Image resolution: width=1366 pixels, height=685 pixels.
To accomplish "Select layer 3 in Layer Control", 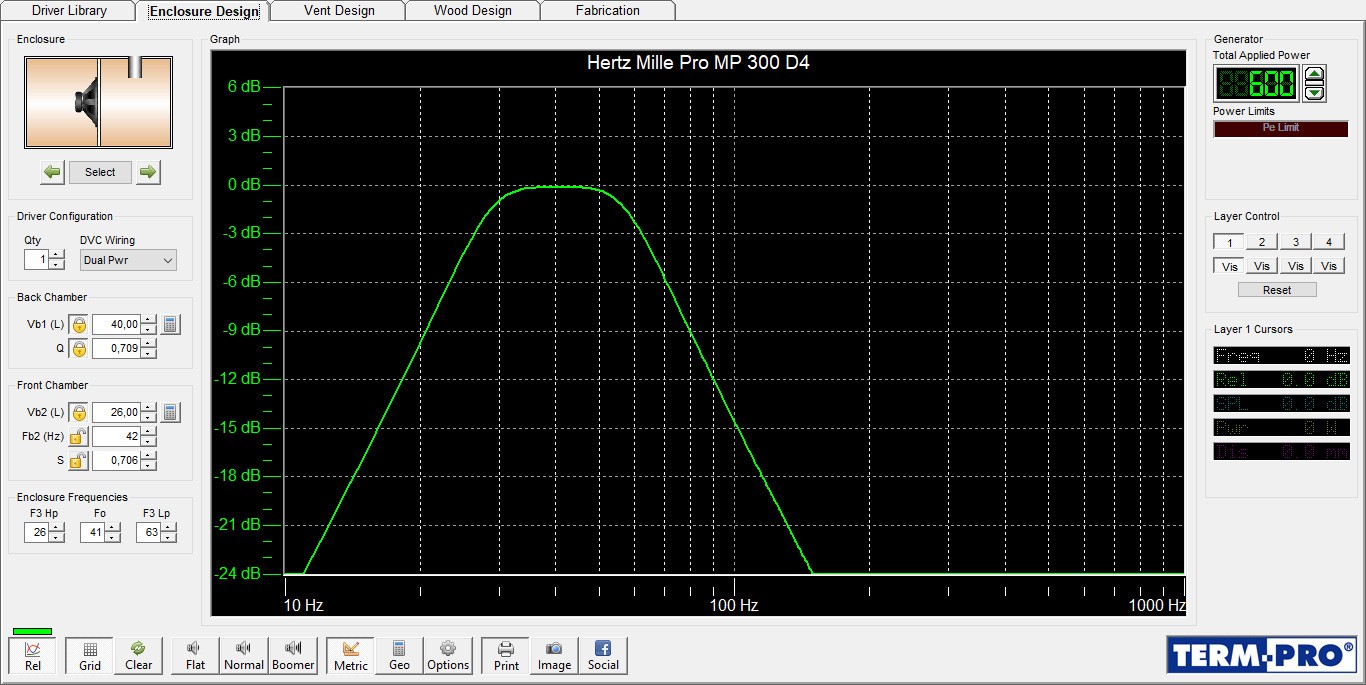I will click(x=1296, y=242).
